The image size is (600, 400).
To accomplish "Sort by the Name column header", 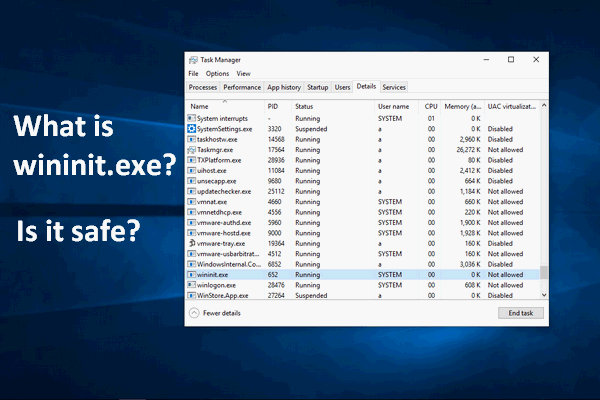I will point(225,106).
